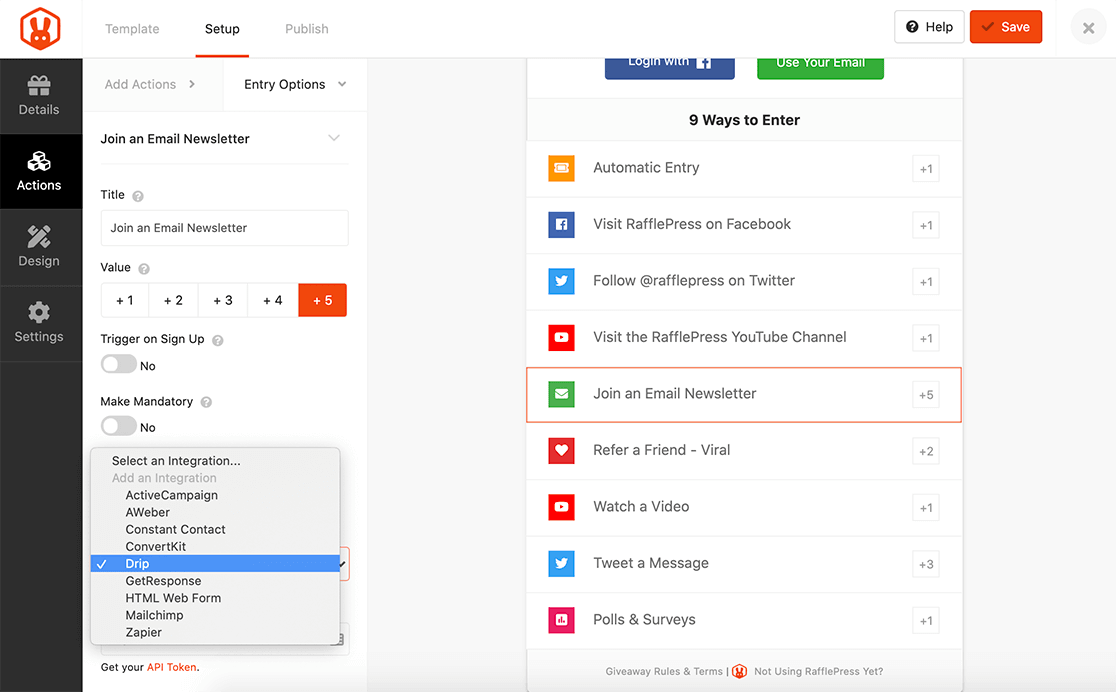The image size is (1116, 692).
Task: Click the YouTube icon for Visit Channel entry
Action: (x=562, y=337)
